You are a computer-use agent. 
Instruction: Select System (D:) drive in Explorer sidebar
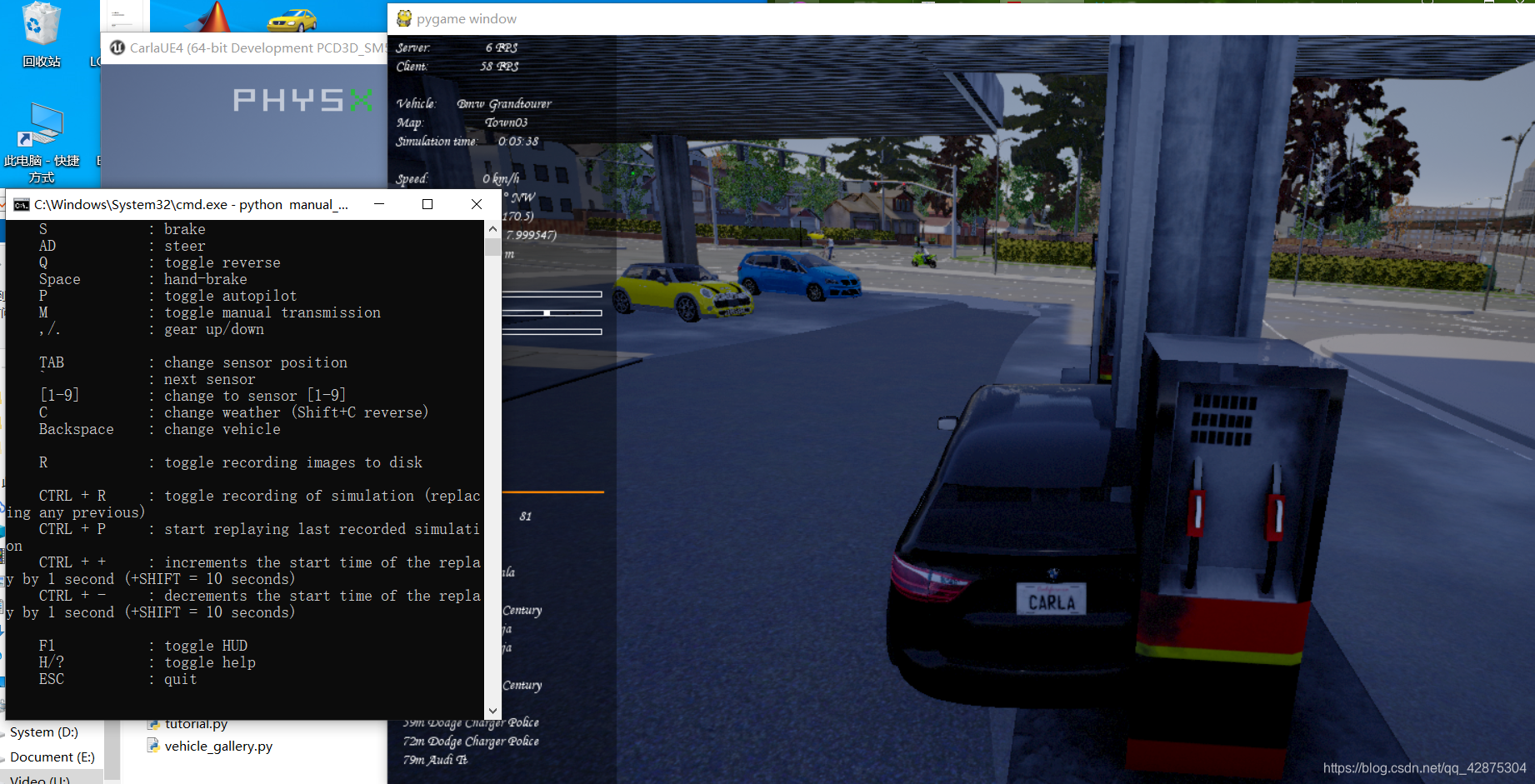coord(44,732)
